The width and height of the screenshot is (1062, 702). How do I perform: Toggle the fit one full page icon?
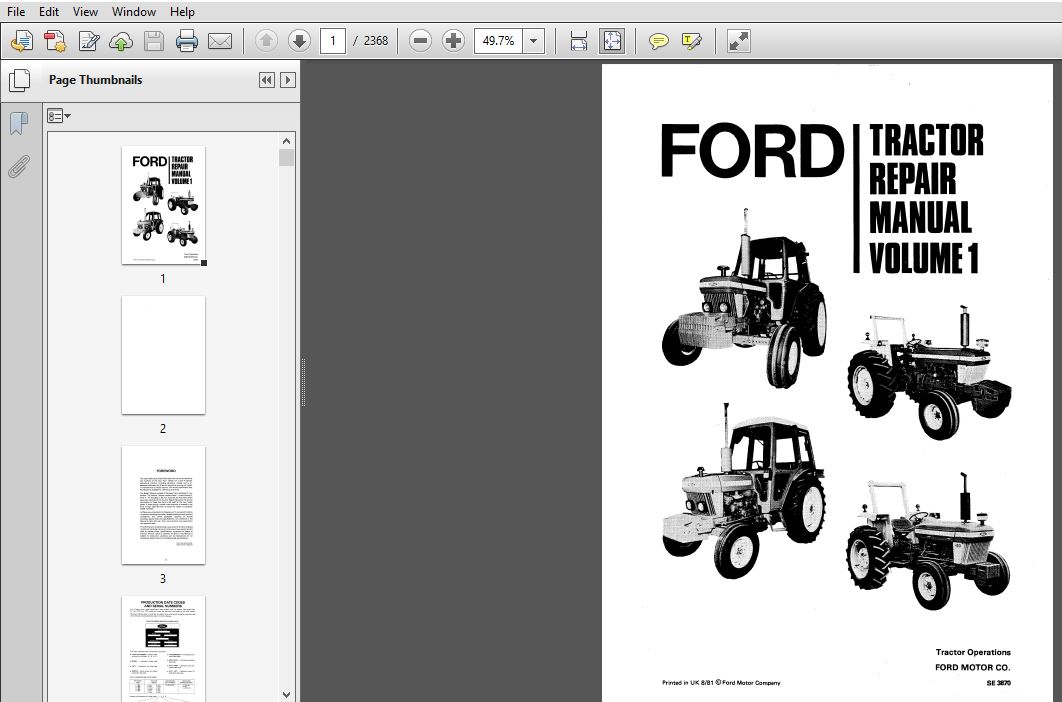[x=612, y=41]
